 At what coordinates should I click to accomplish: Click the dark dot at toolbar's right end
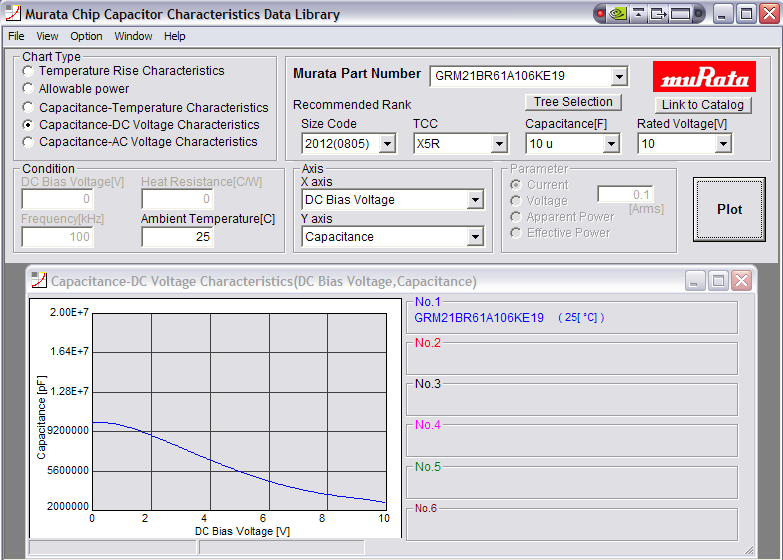(698, 13)
